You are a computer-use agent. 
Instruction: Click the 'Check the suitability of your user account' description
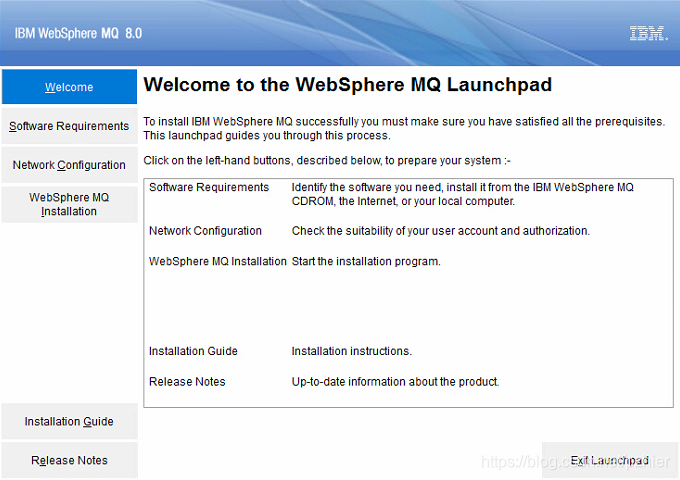(x=441, y=231)
